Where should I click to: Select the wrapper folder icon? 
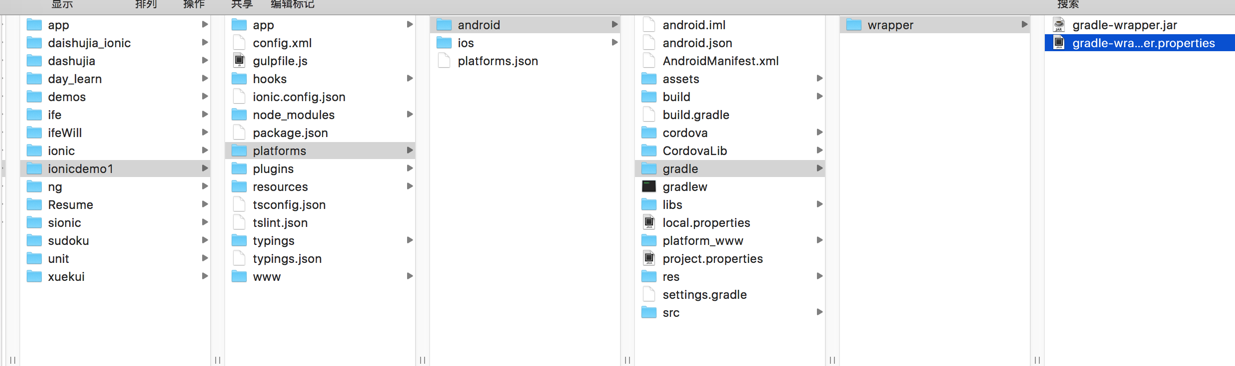(x=854, y=25)
